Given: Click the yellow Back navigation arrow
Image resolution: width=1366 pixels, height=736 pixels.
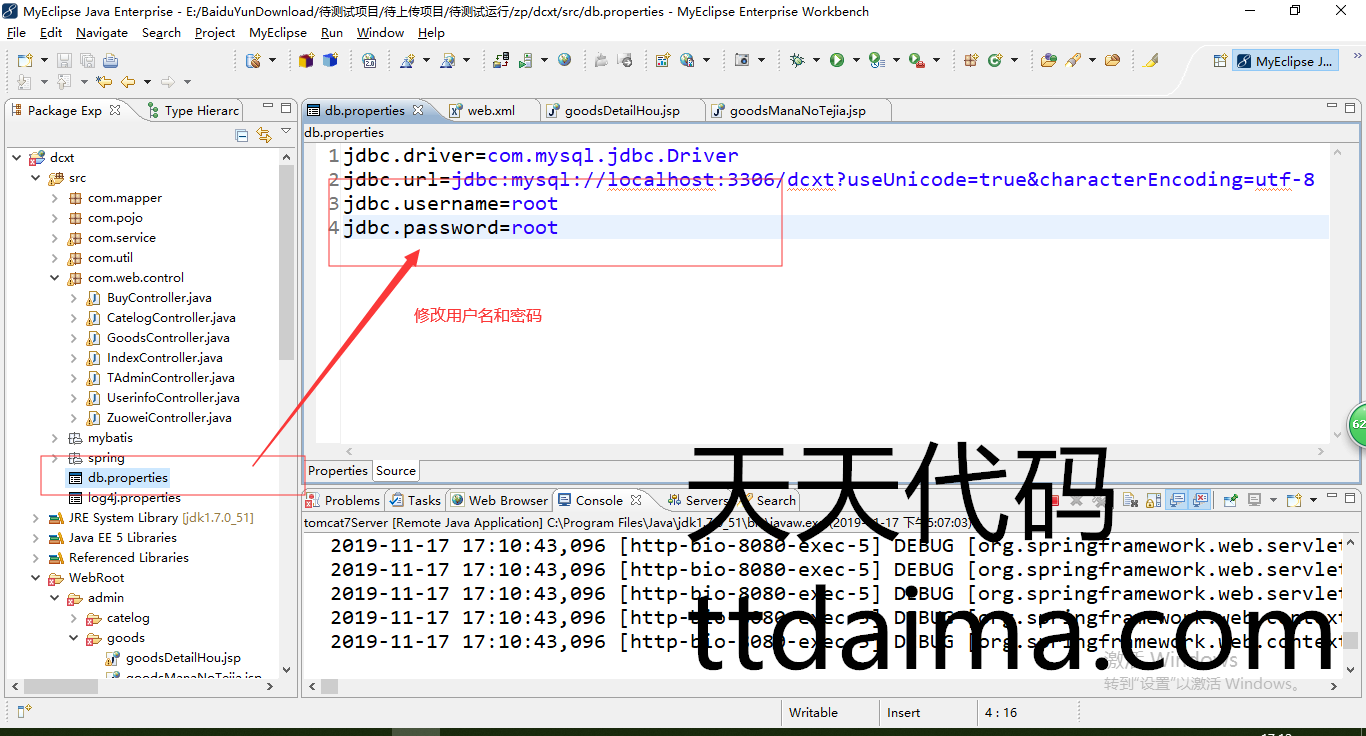Looking at the screenshot, I should 127,82.
